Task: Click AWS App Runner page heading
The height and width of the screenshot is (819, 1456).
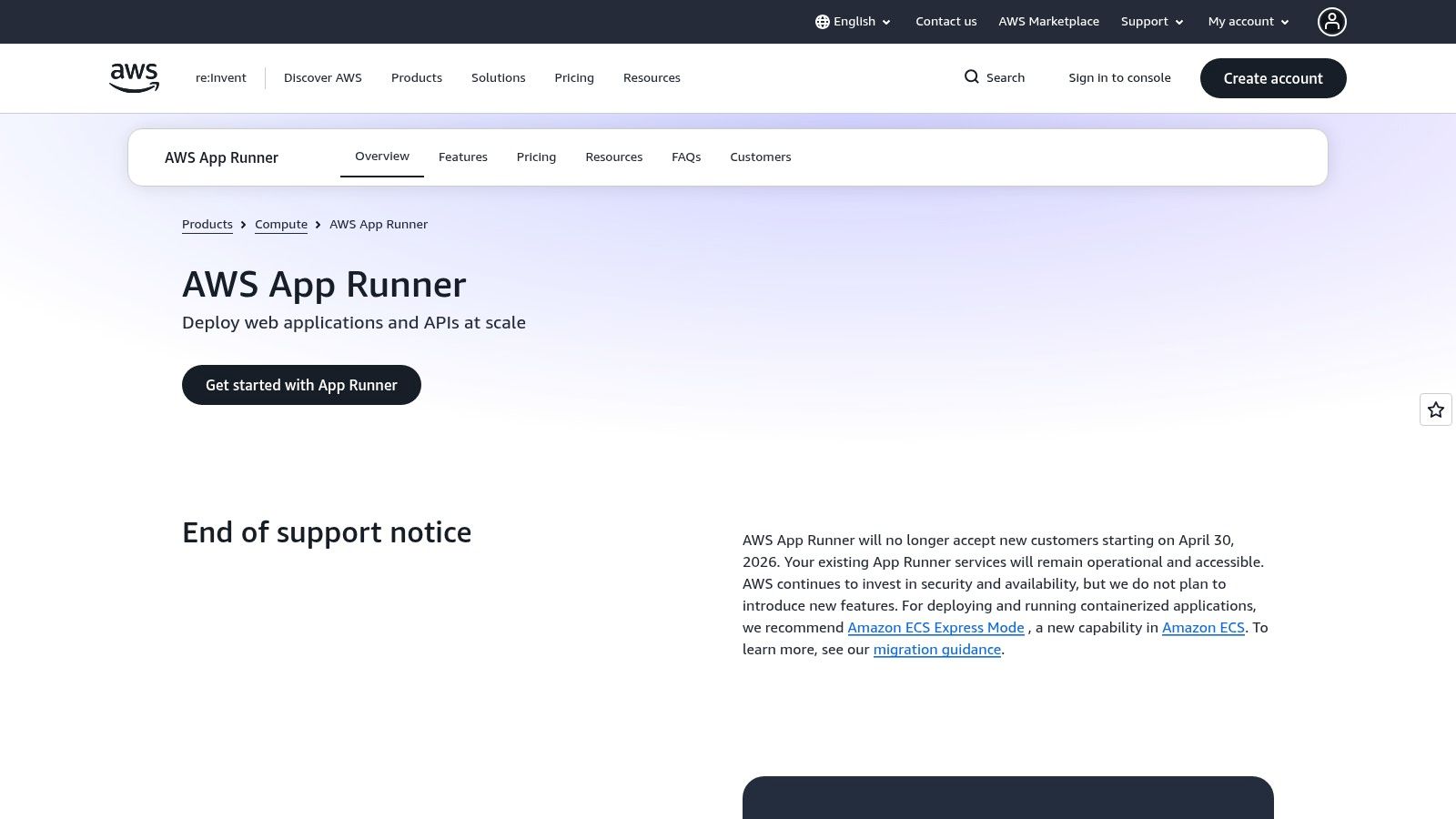Action: [324, 285]
